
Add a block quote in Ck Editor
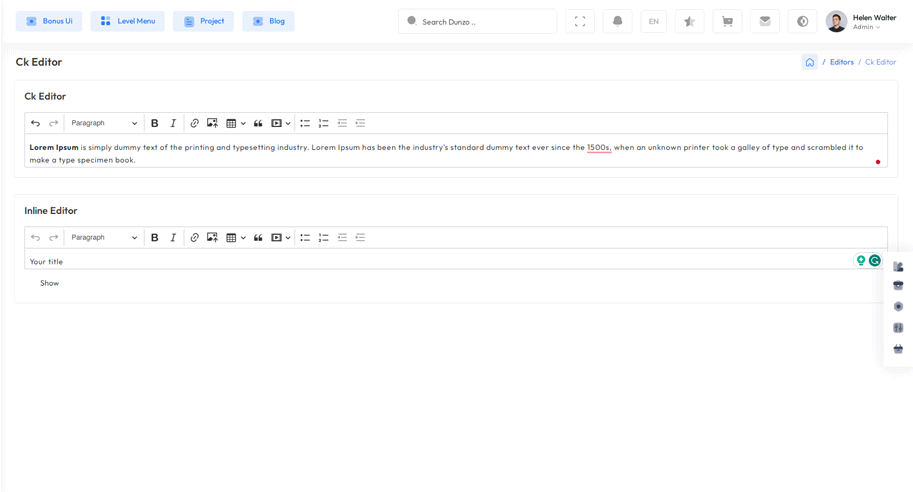[x=258, y=123]
